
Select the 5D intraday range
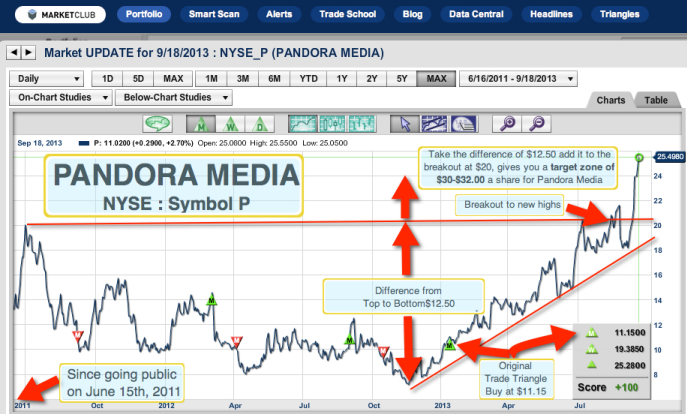tap(138, 79)
